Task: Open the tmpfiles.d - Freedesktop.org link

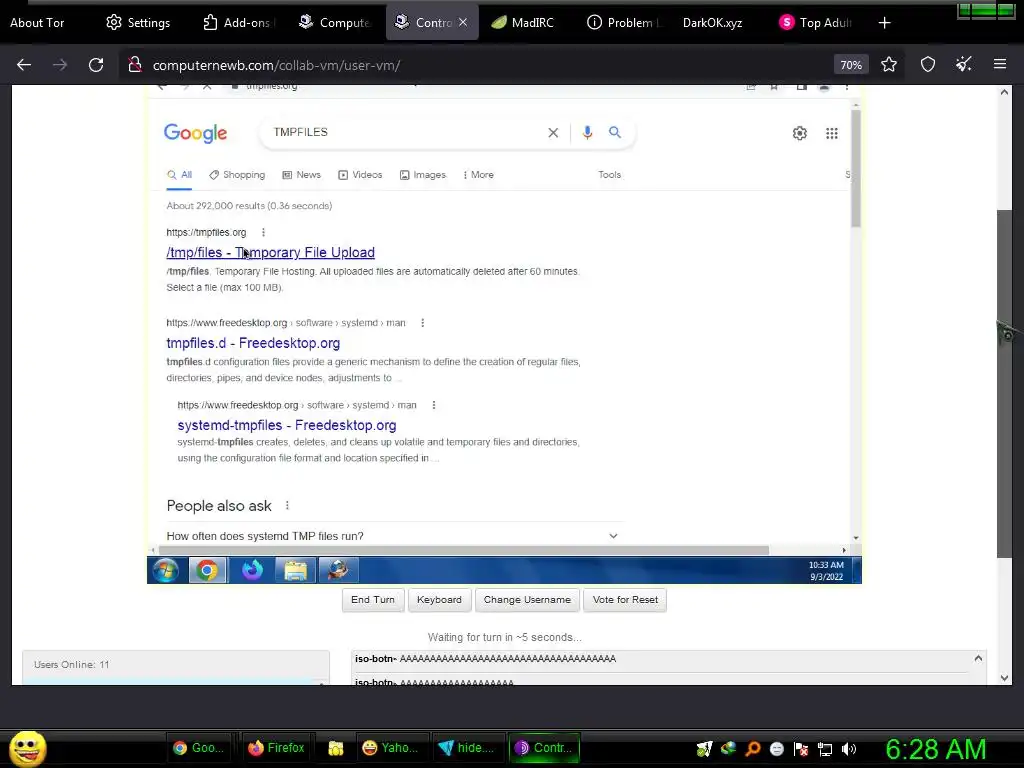Action: pos(253,343)
